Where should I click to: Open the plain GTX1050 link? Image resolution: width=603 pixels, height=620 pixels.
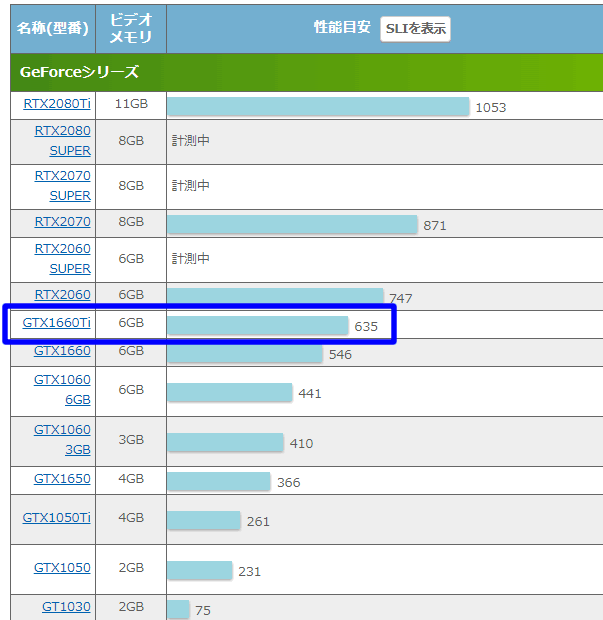(x=62, y=568)
